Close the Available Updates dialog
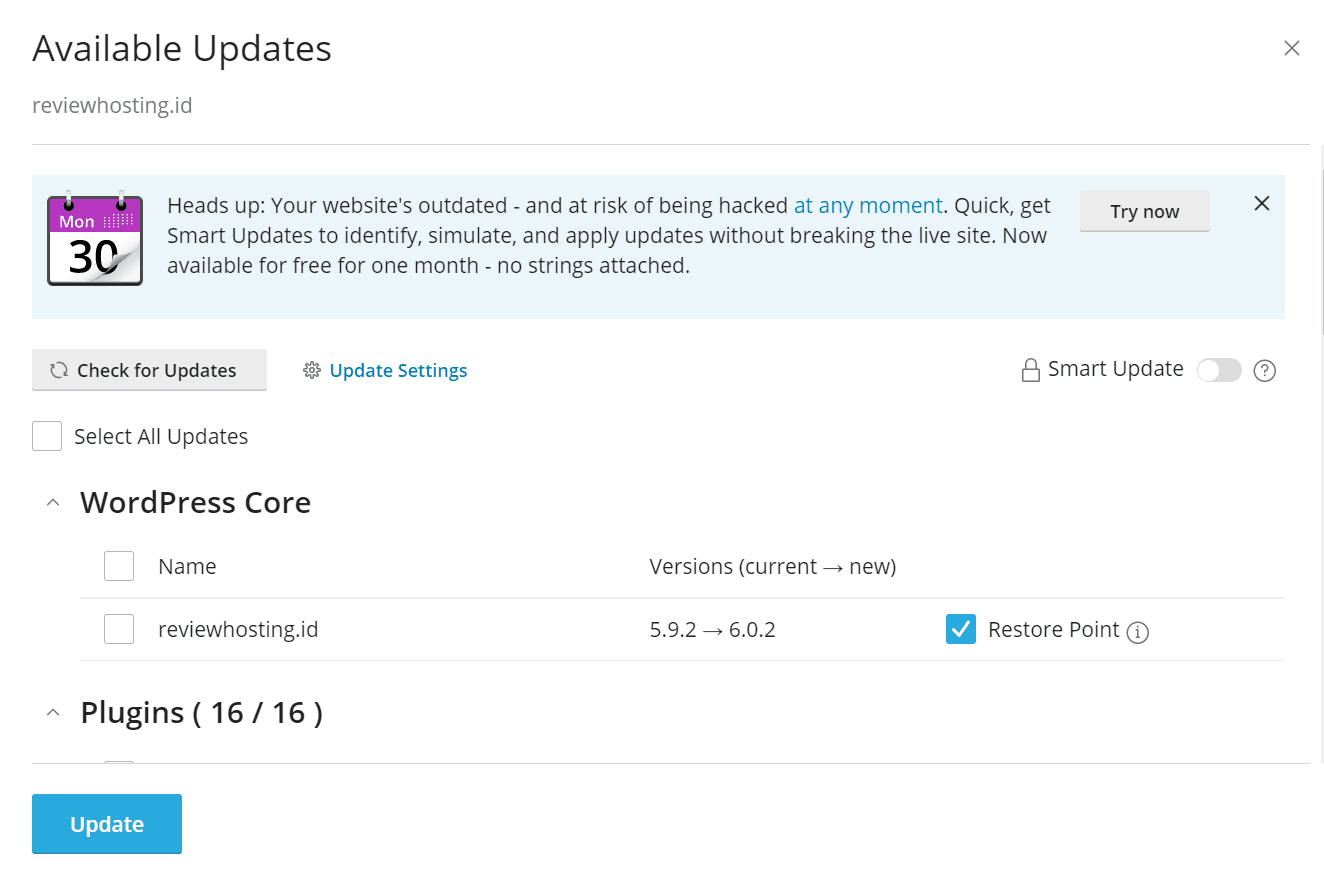This screenshot has width=1324, height=890. click(1292, 48)
